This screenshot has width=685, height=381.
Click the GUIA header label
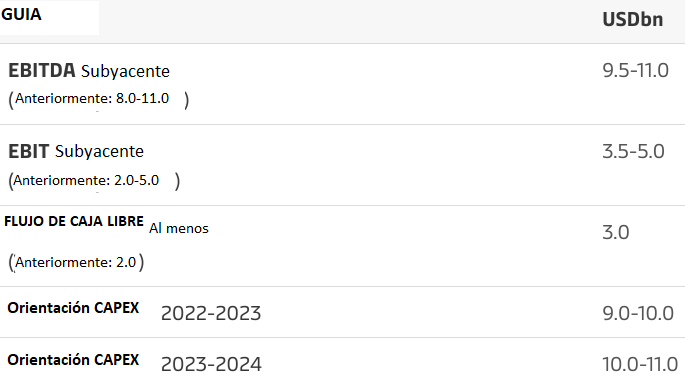coord(21,14)
